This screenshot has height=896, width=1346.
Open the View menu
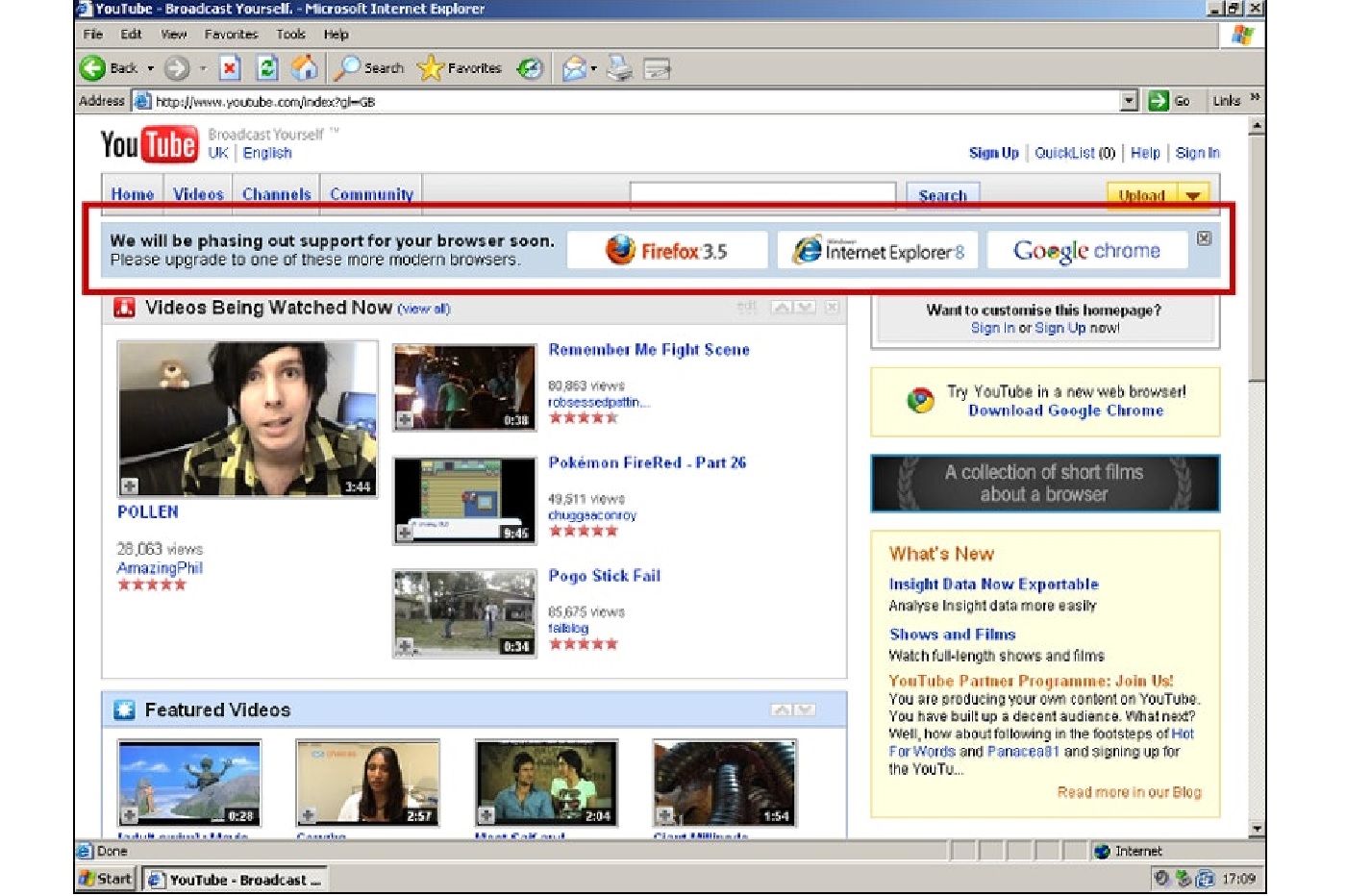coord(174,35)
